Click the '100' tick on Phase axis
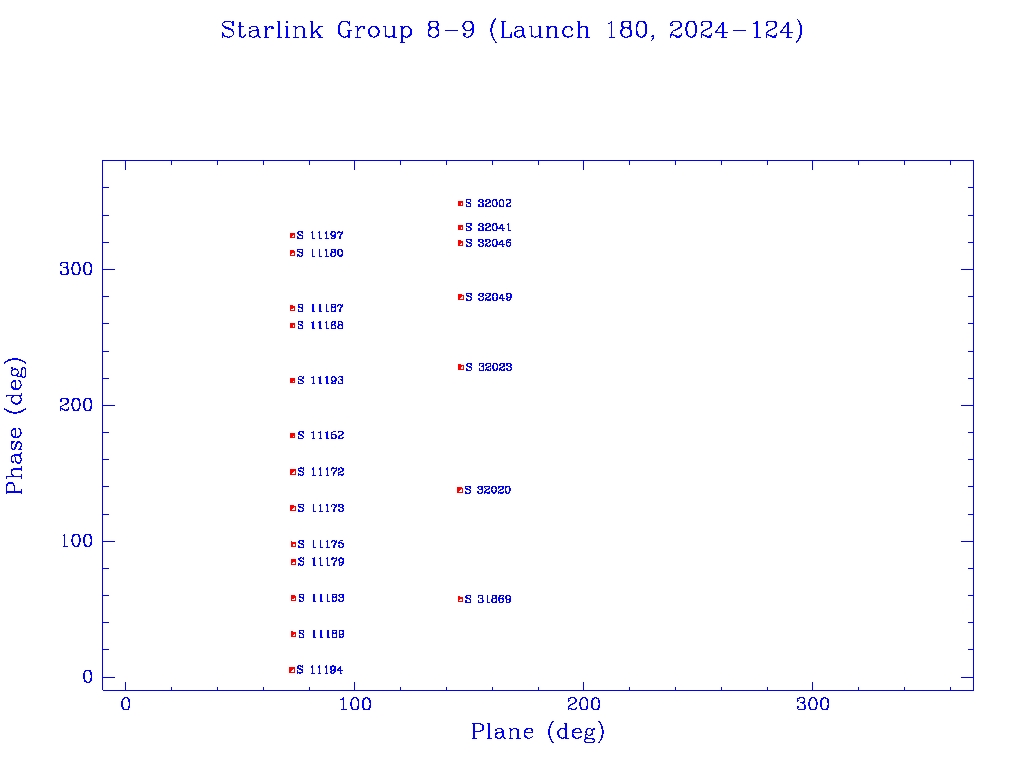The image size is (1024, 768). coord(76,541)
